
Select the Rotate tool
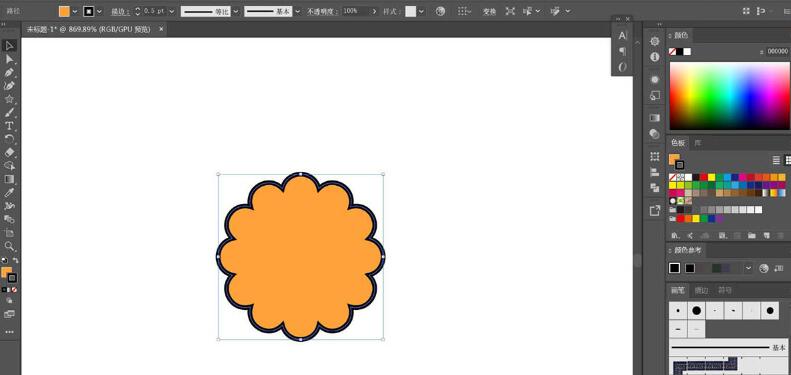pos(9,139)
